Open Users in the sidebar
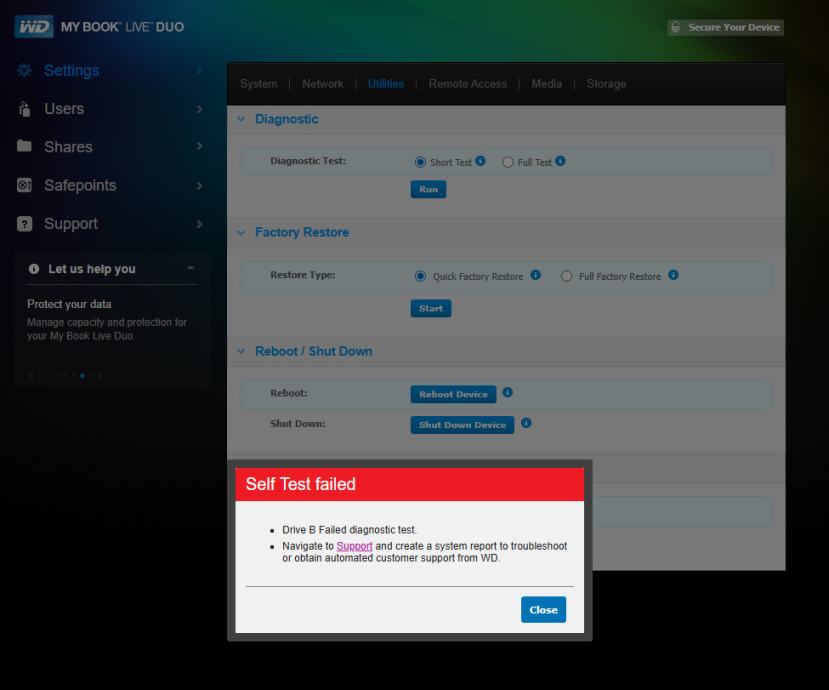Image resolution: width=829 pixels, height=690 pixels. (64, 108)
